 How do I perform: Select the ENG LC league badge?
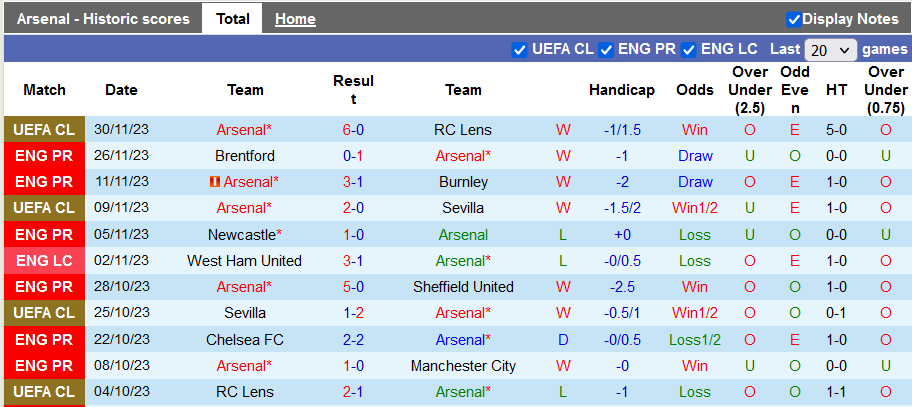44,261
